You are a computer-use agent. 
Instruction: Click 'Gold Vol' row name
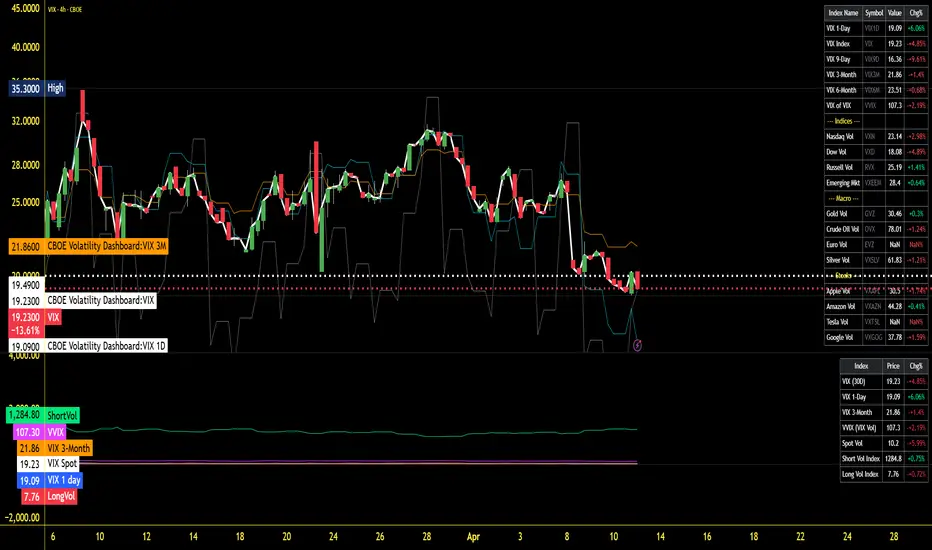click(836, 214)
